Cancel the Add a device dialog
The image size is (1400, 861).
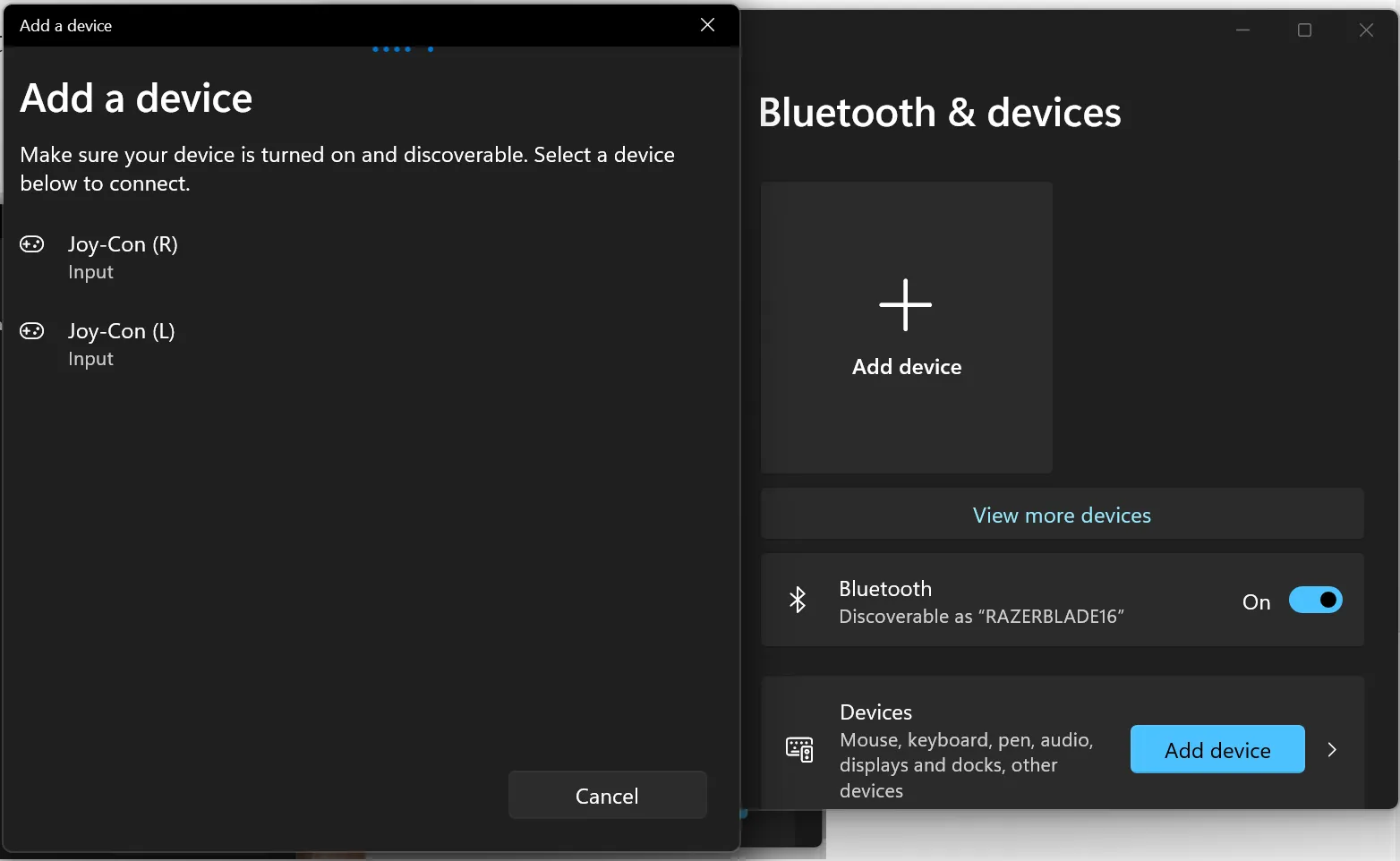pos(607,796)
